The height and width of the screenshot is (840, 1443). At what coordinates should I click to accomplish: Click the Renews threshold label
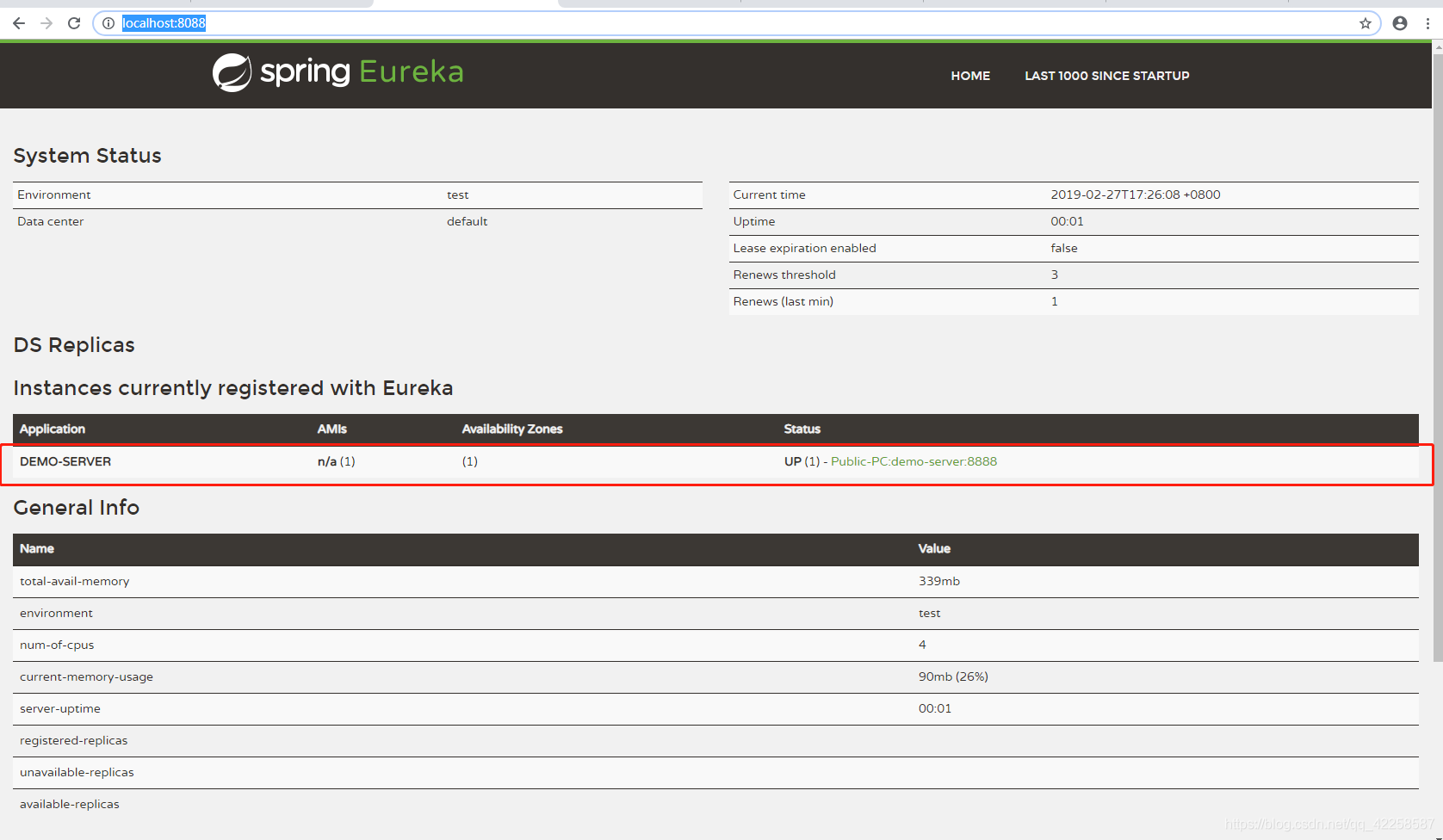pyautogui.click(x=784, y=275)
